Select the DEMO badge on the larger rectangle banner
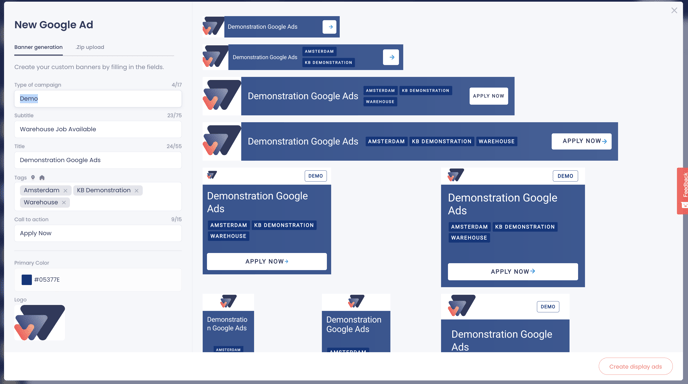688x384 pixels. click(x=565, y=176)
